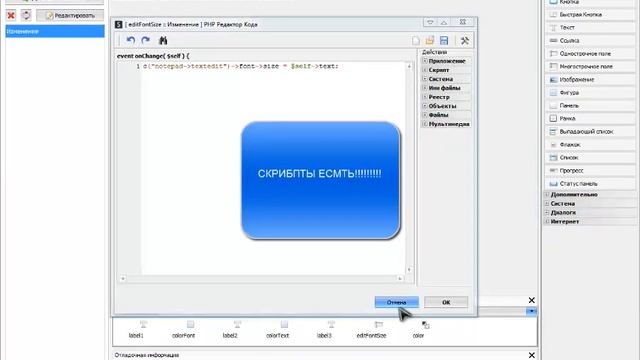Expand Файлы actions group

(x=424, y=115)
